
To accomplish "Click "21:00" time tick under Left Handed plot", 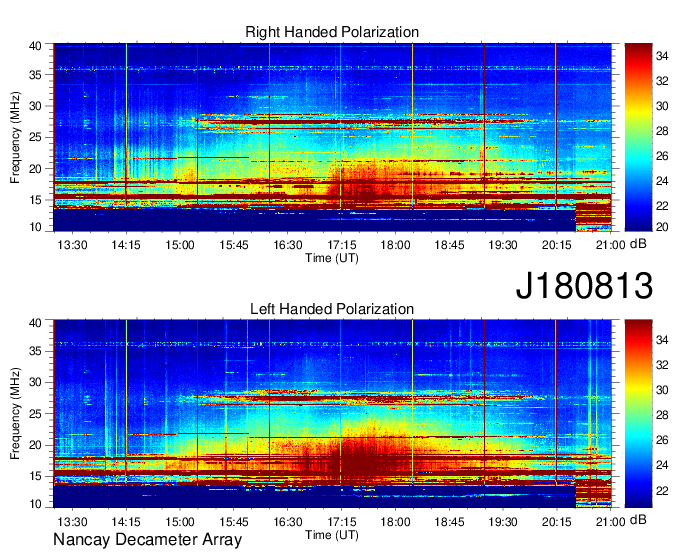I will 611,521.
